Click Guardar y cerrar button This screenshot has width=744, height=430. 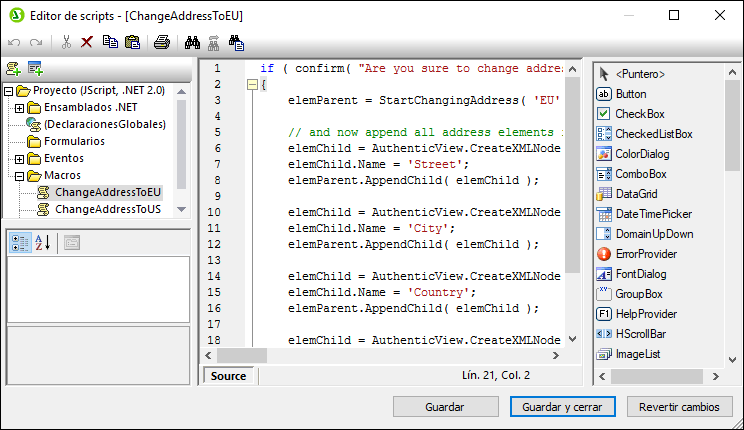click(563, 407)
